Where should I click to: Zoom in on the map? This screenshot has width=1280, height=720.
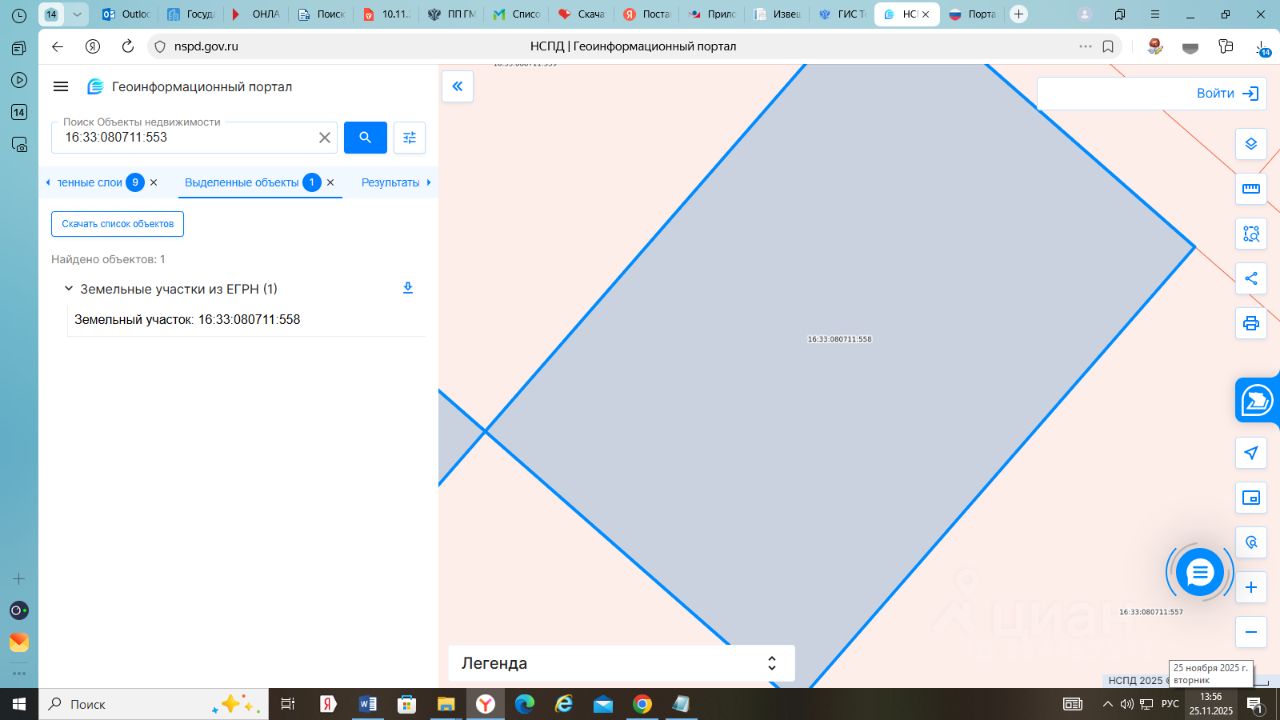(x=1251, y=588)
